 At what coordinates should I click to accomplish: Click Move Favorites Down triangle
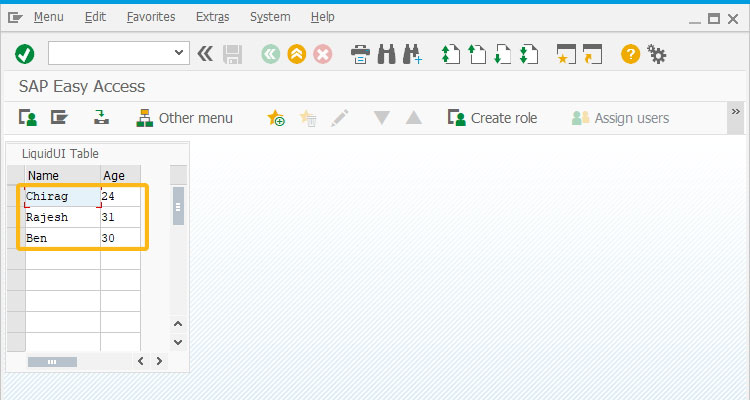tap(382, 118)
